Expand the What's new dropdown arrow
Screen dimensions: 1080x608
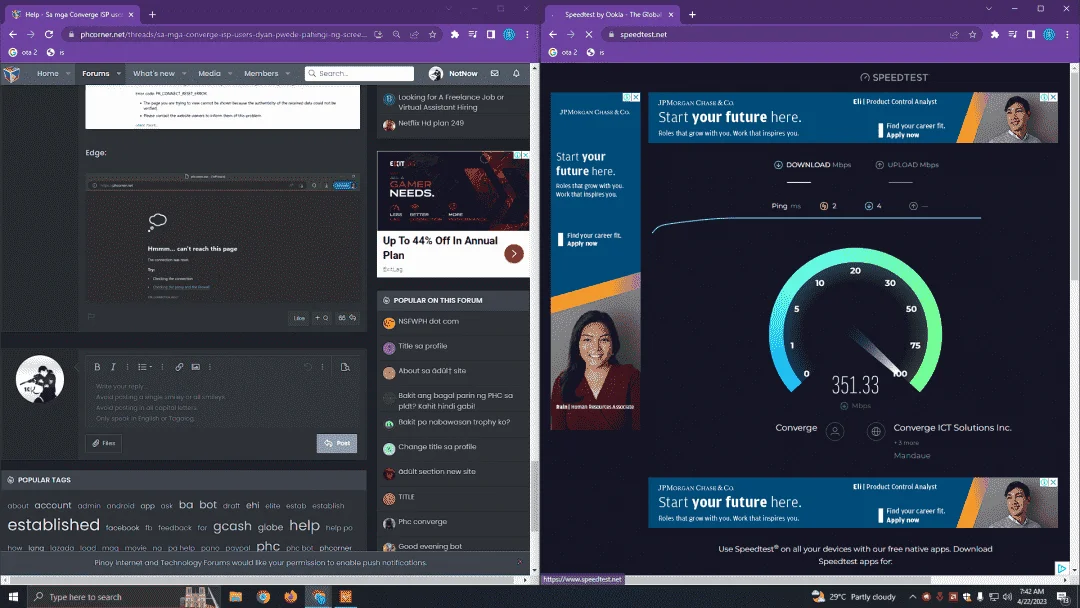[184, 74]
